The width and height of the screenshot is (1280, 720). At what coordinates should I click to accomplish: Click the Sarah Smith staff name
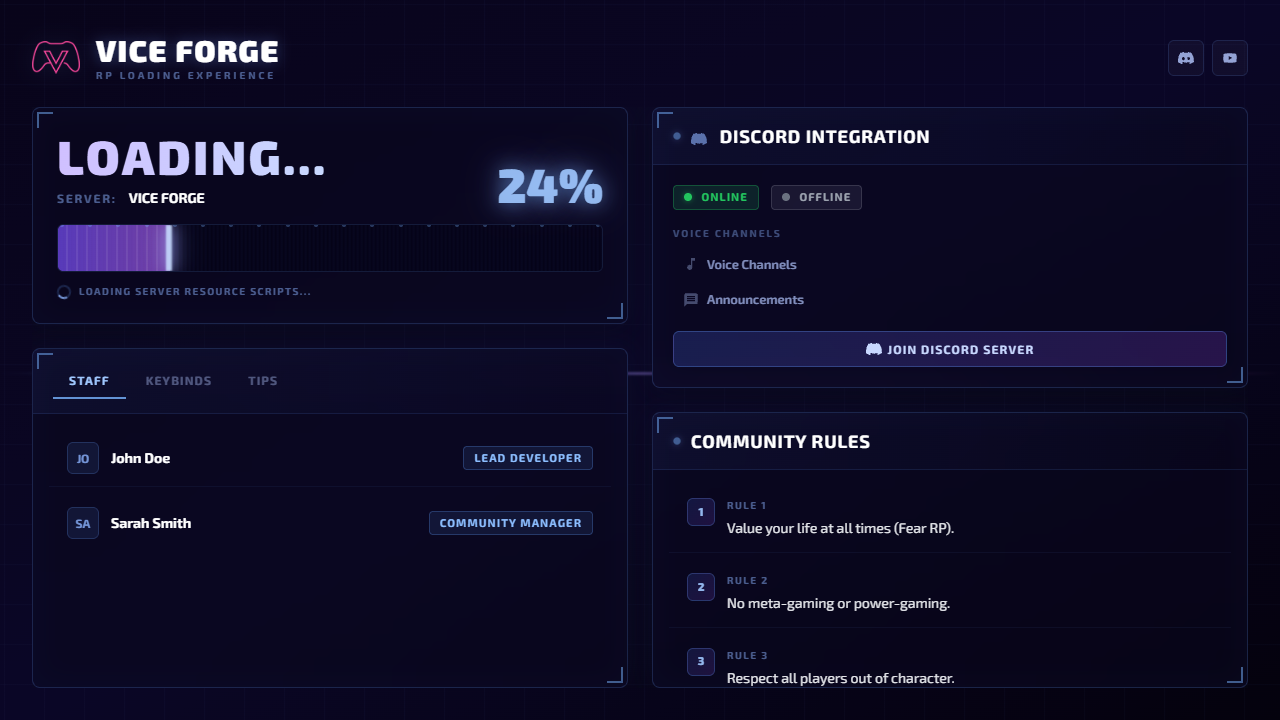tap(151, 523)
